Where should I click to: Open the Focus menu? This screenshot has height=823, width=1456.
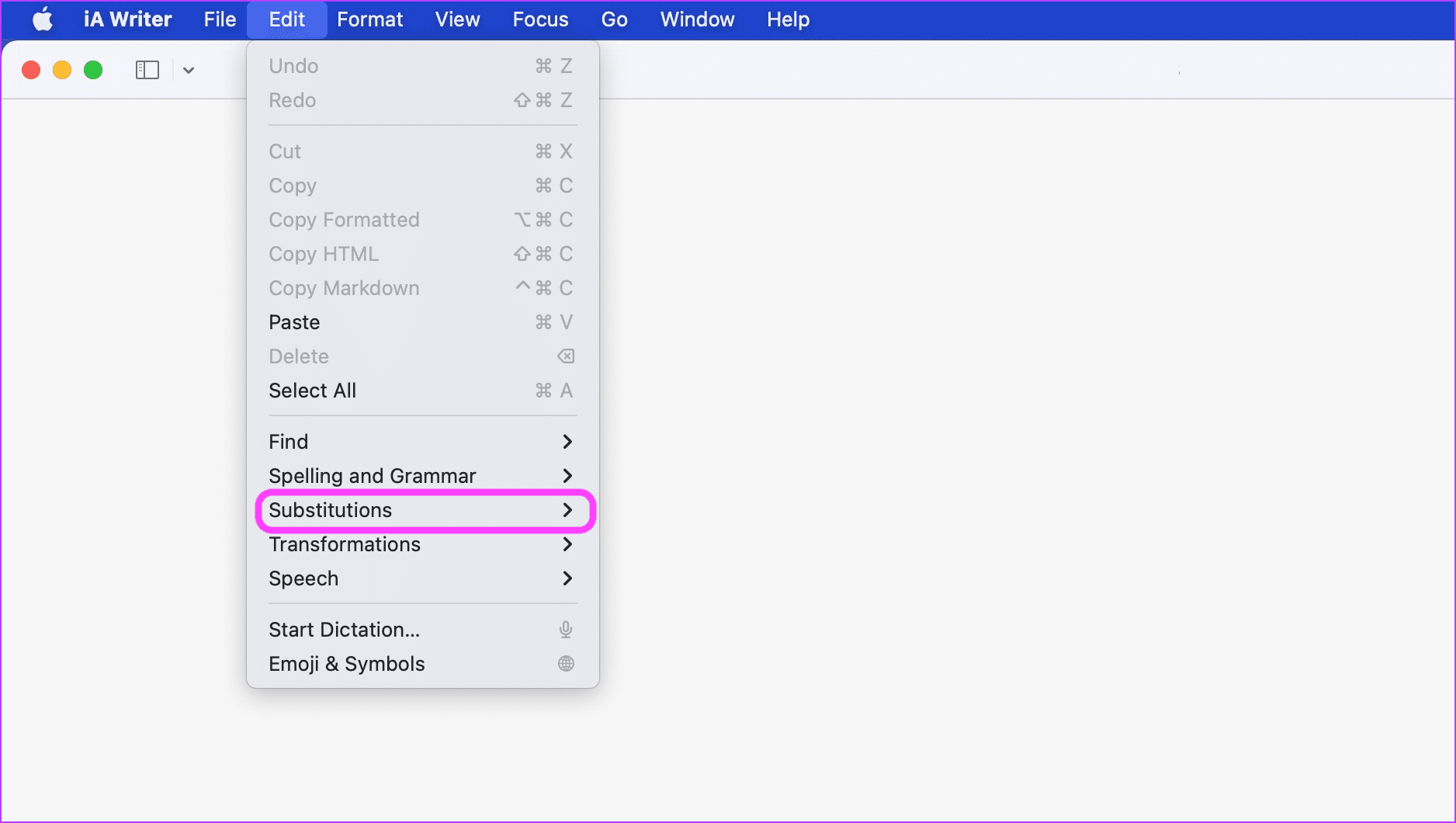tap(541, 19)
